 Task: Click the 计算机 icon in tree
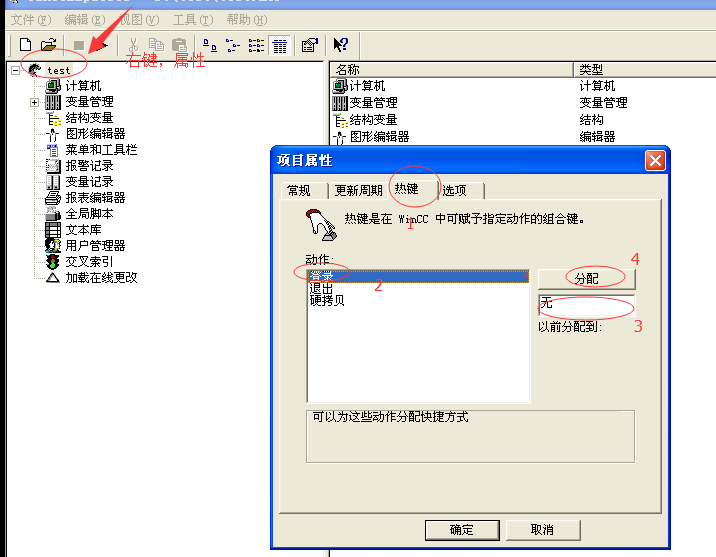click(53, 86)
